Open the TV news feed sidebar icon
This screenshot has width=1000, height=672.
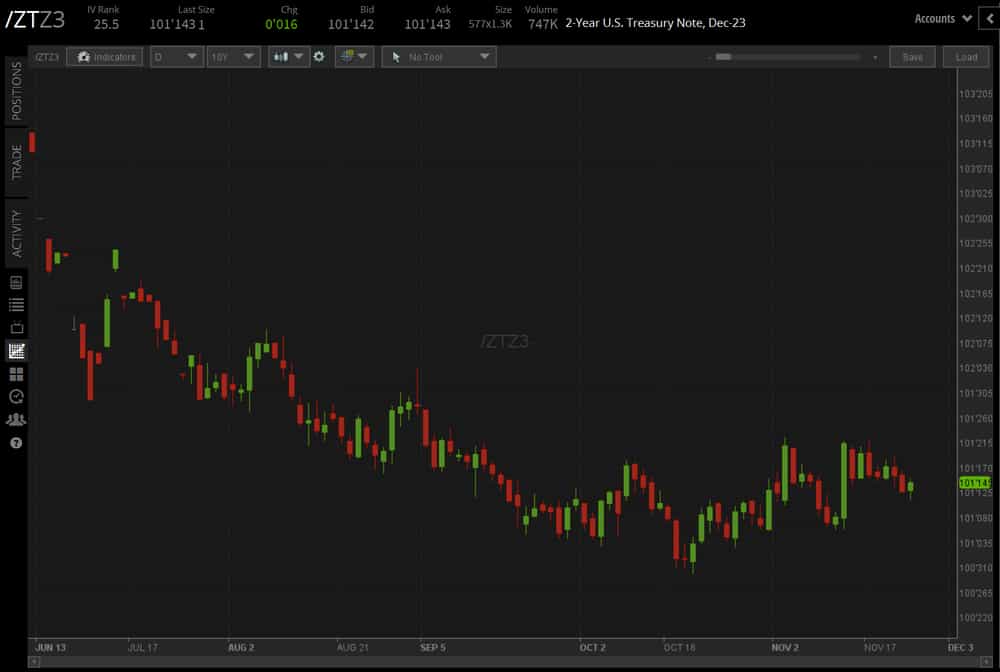click(x=17, y=328)
